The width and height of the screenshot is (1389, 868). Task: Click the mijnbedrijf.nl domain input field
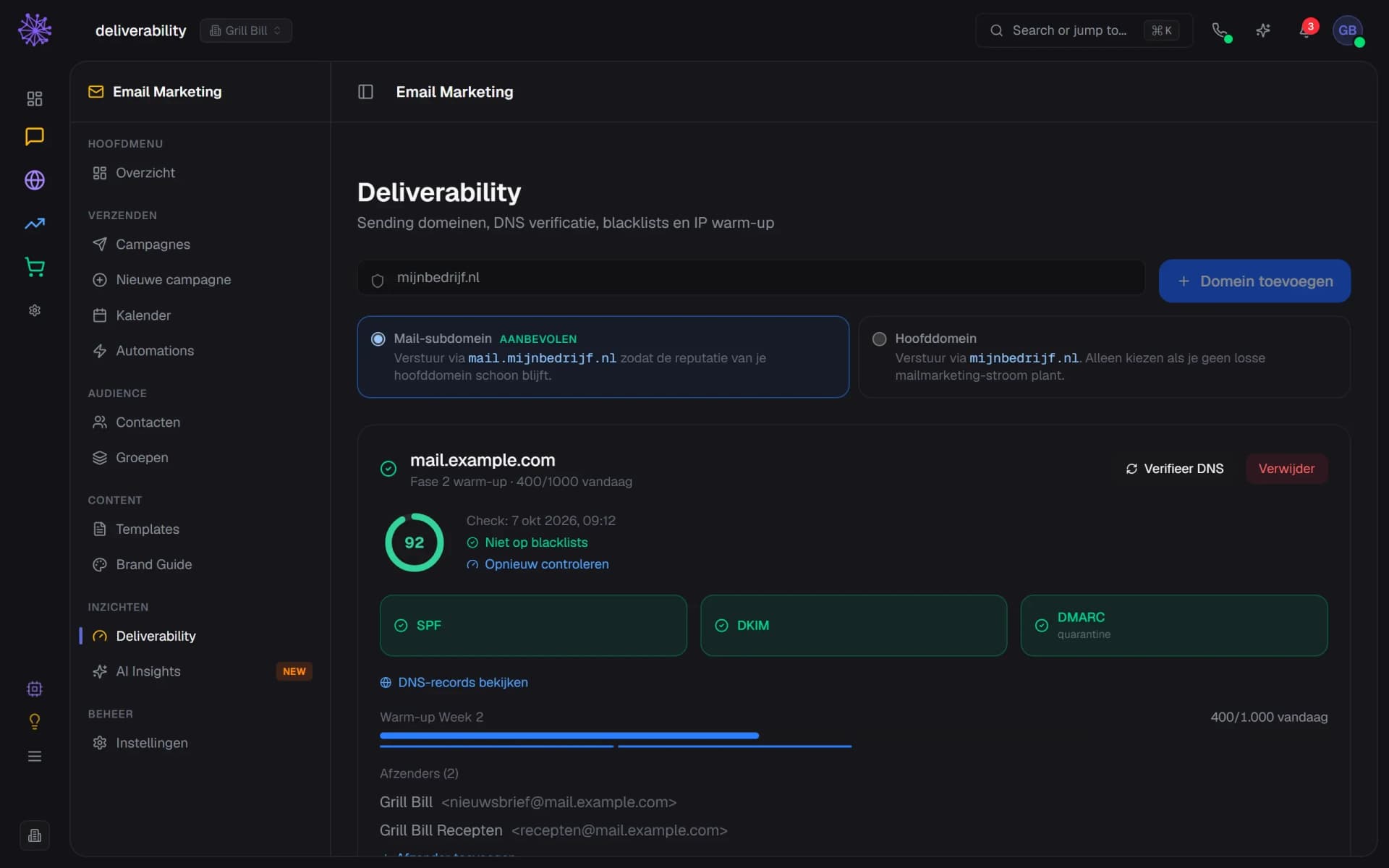pos(751,278)
